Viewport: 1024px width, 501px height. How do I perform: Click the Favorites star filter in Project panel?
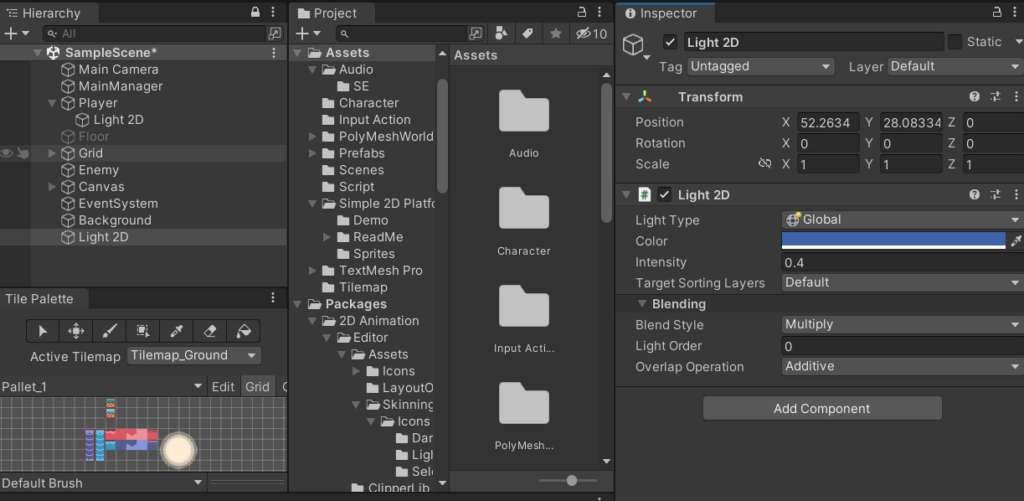click(x=555, y=34)
